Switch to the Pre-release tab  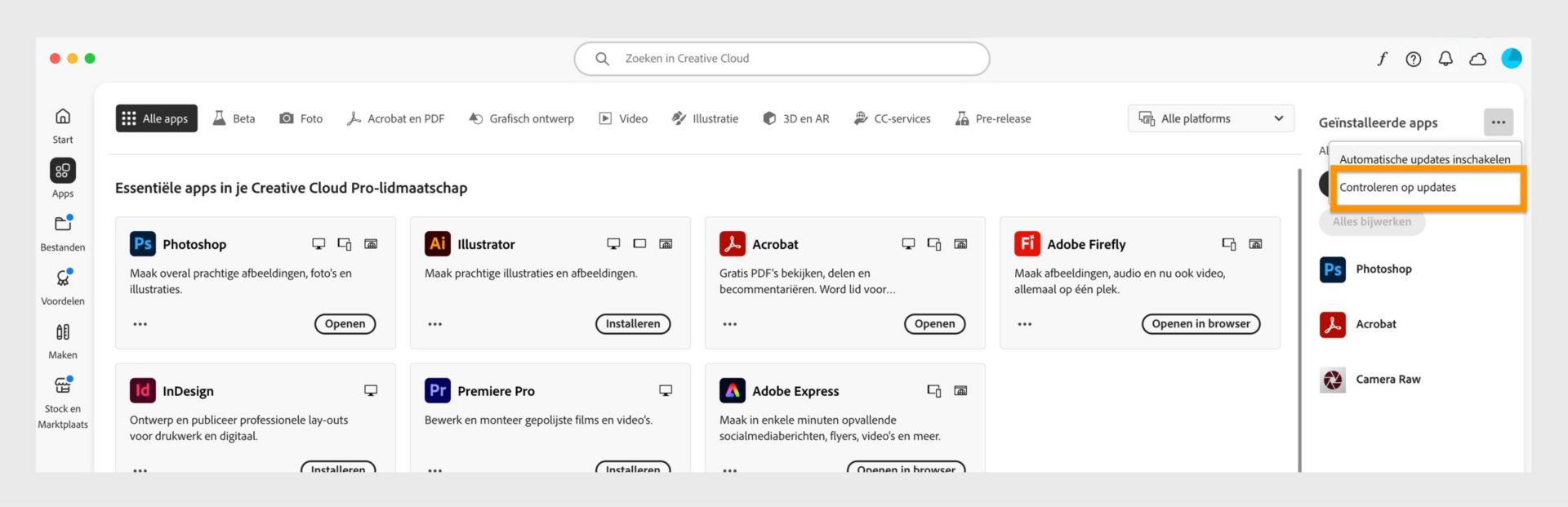(x=993, y=118)
